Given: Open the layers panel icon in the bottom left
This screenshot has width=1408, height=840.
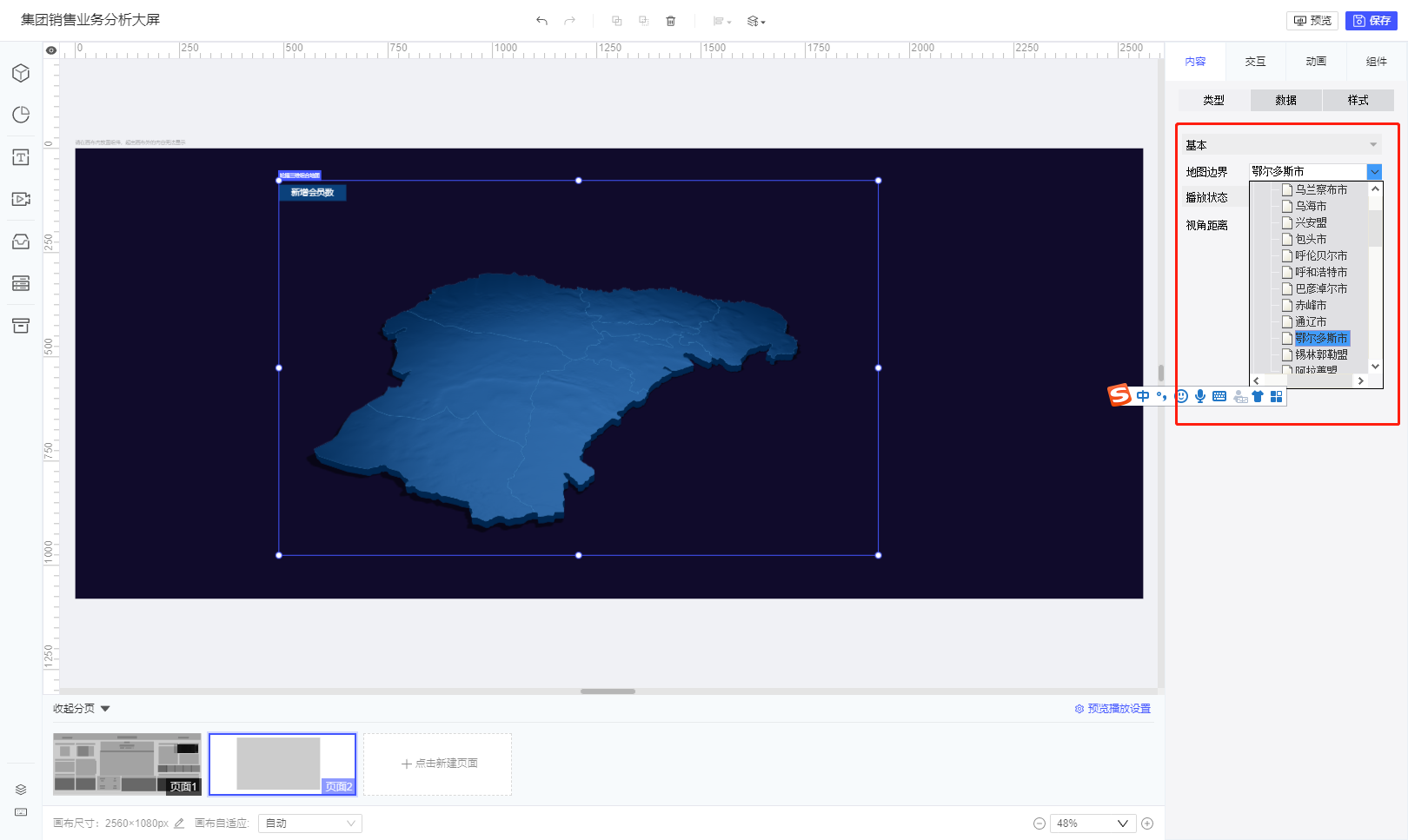Looking at the screenshot, I should pos(21,790).
